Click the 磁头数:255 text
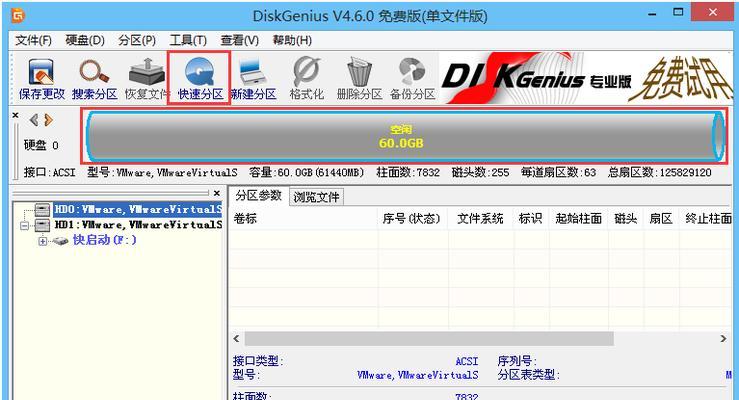 pyautogui.click(x=480, y=172)
